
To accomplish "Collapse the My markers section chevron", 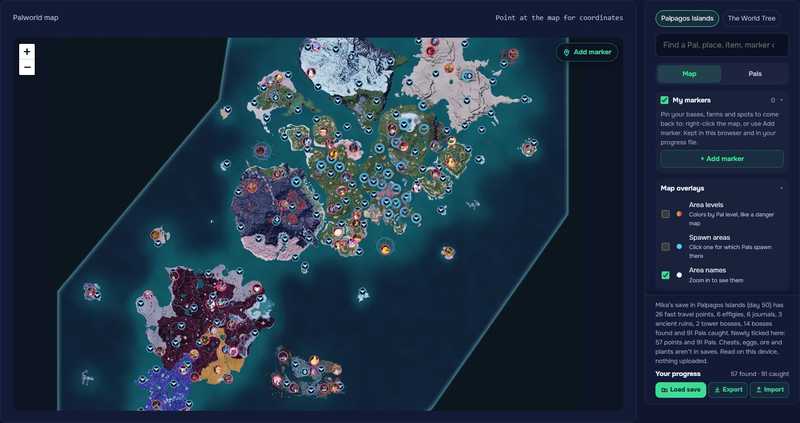I will pos(782,100).
